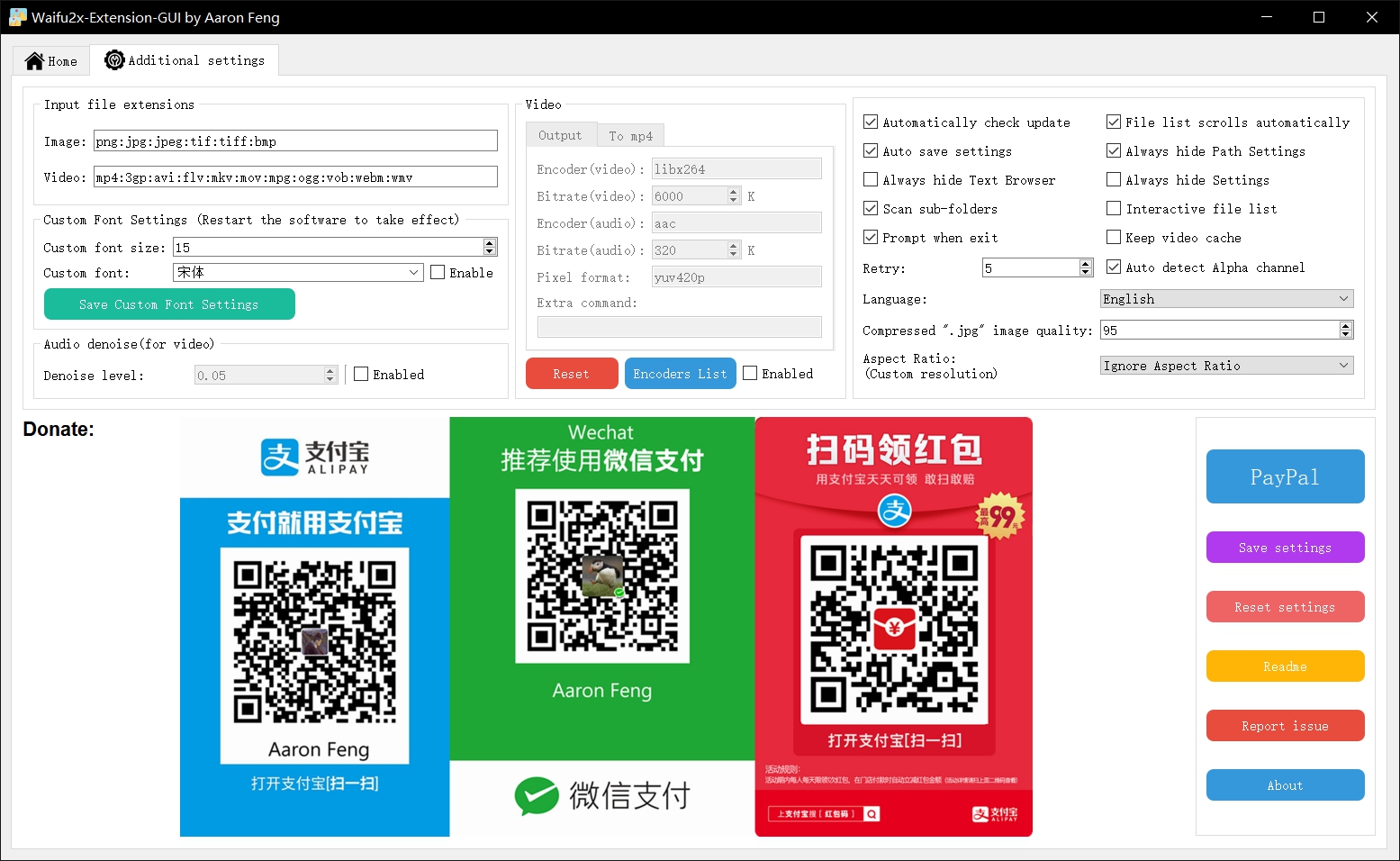The image size is (1400, 861).
Task: Maximize the Waifu2x window
Action: point(1319,17)
